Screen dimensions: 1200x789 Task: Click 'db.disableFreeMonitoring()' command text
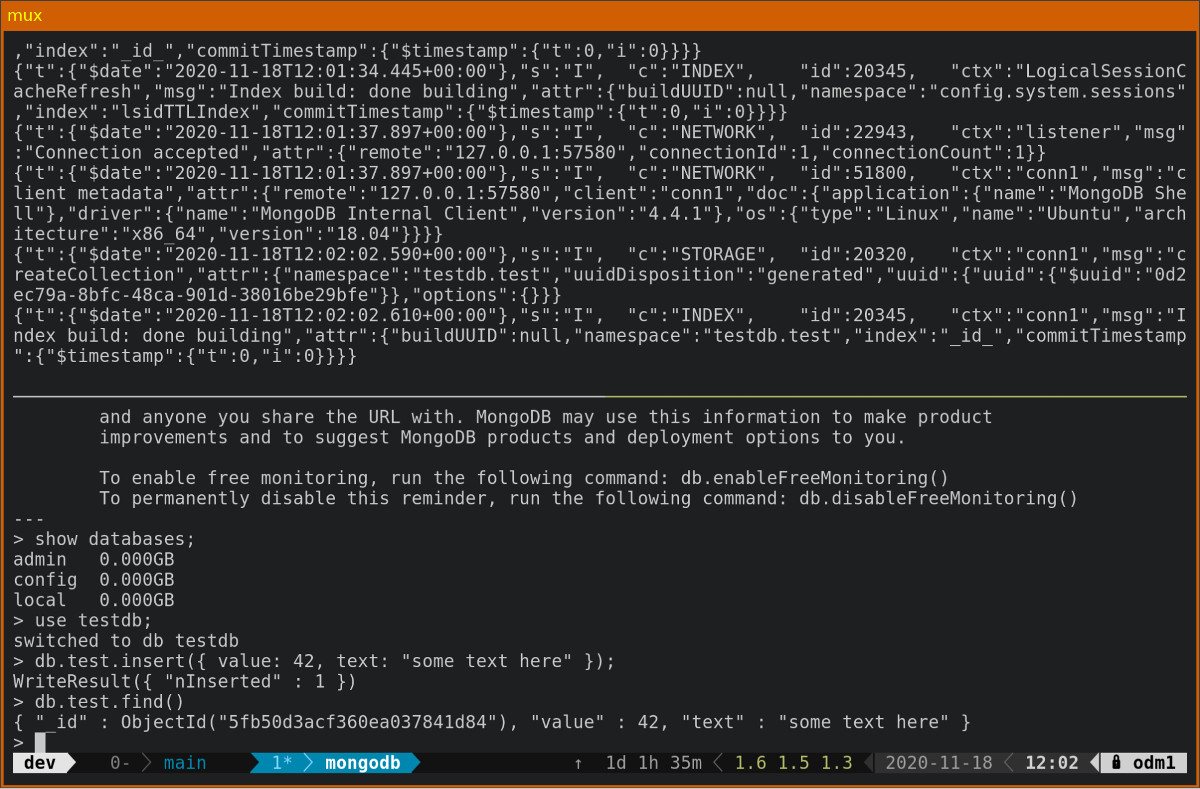939,498
